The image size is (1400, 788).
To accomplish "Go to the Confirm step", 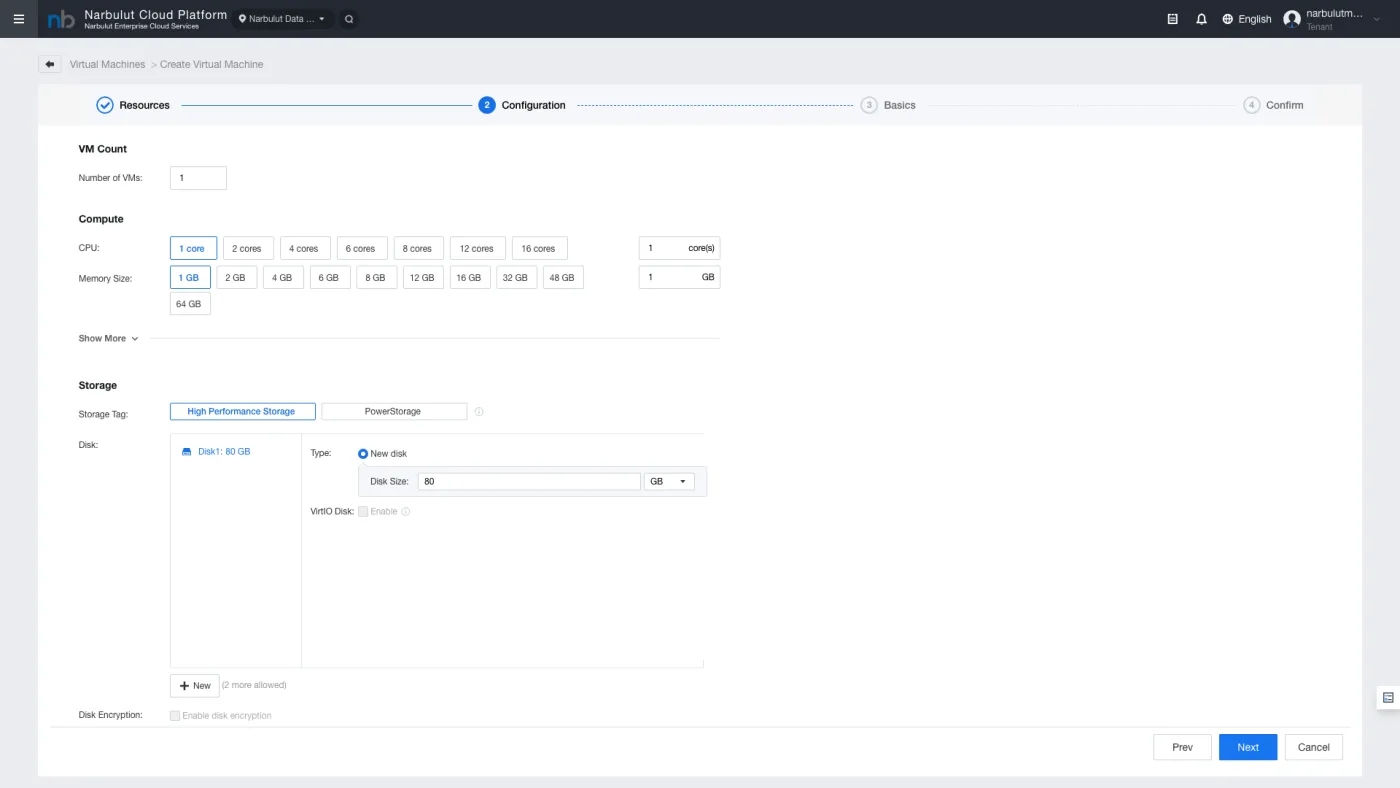I will [x=1273, y=105].
